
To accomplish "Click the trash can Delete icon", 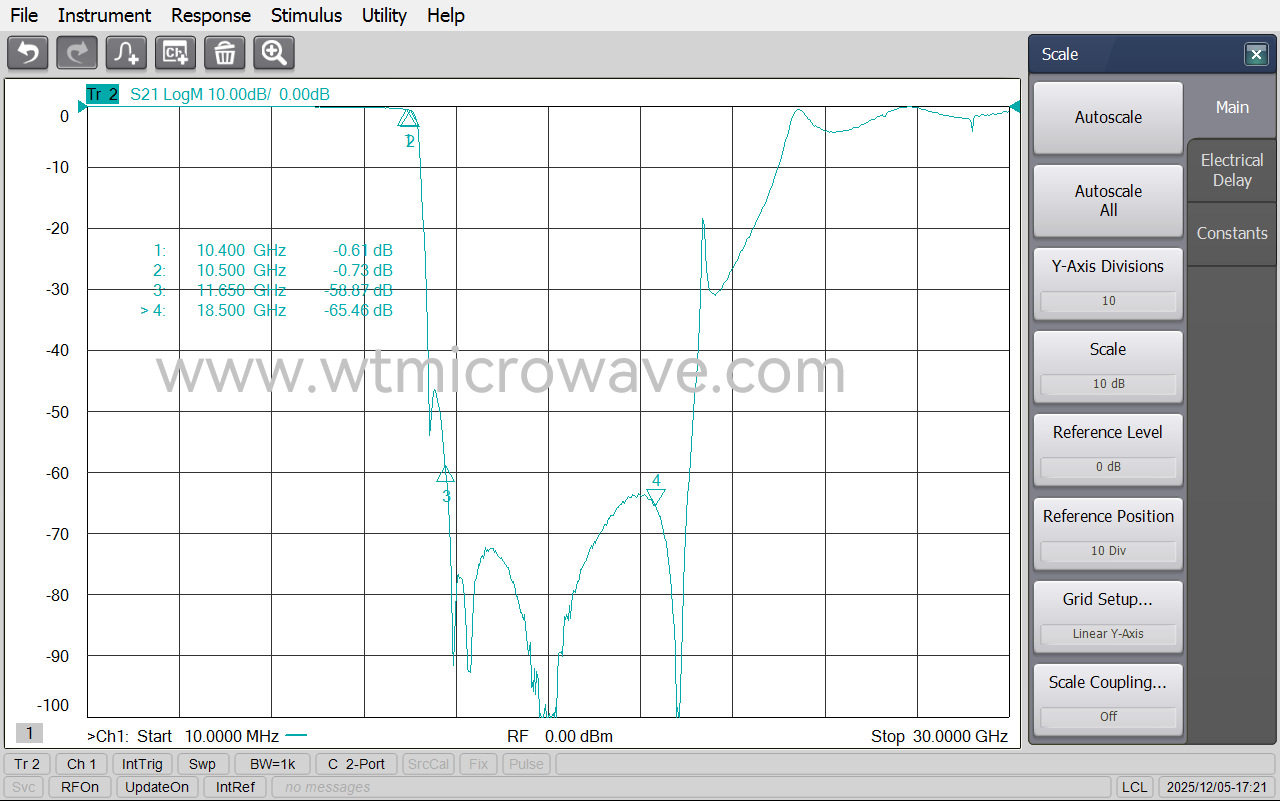I will [225, 53].
